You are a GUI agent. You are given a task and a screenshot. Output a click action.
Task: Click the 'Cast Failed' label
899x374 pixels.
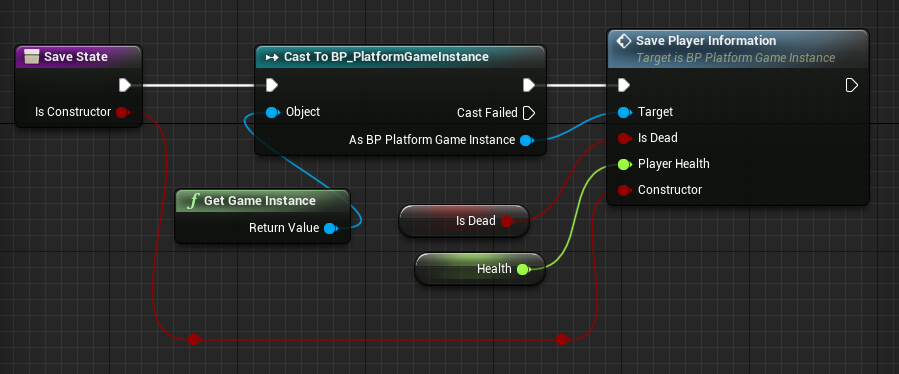487,113
